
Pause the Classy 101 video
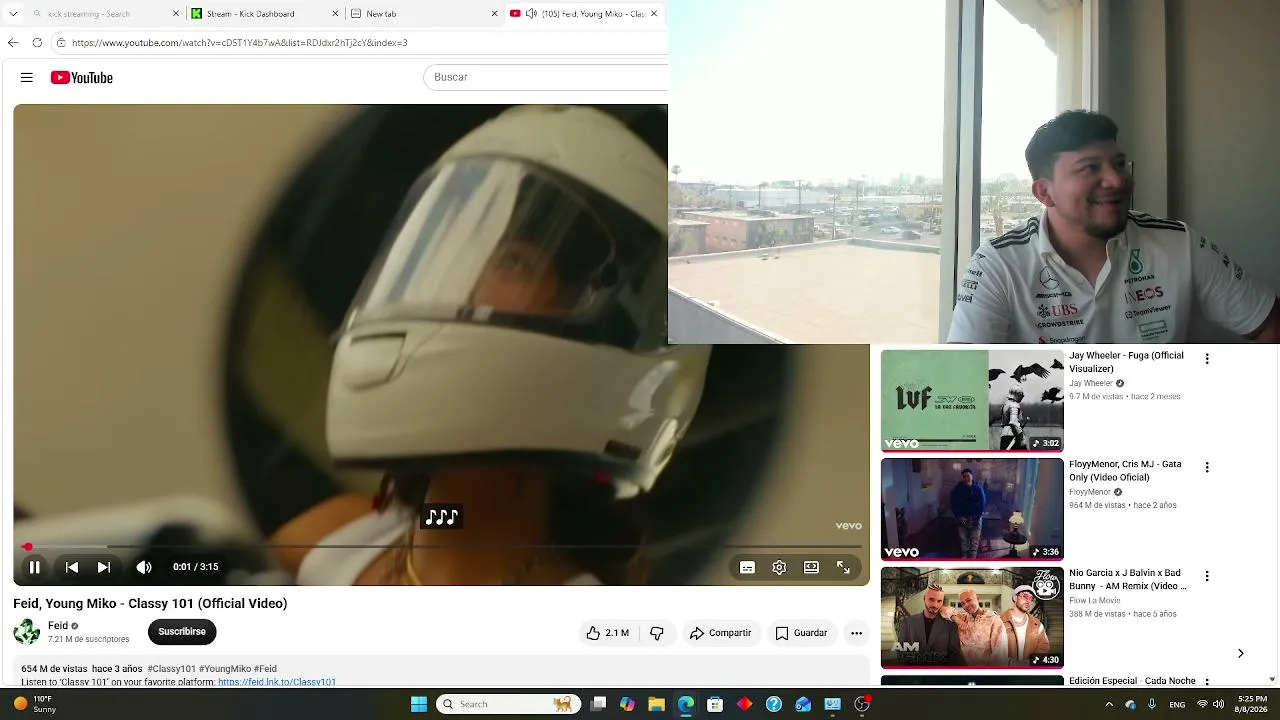[35, 567]
